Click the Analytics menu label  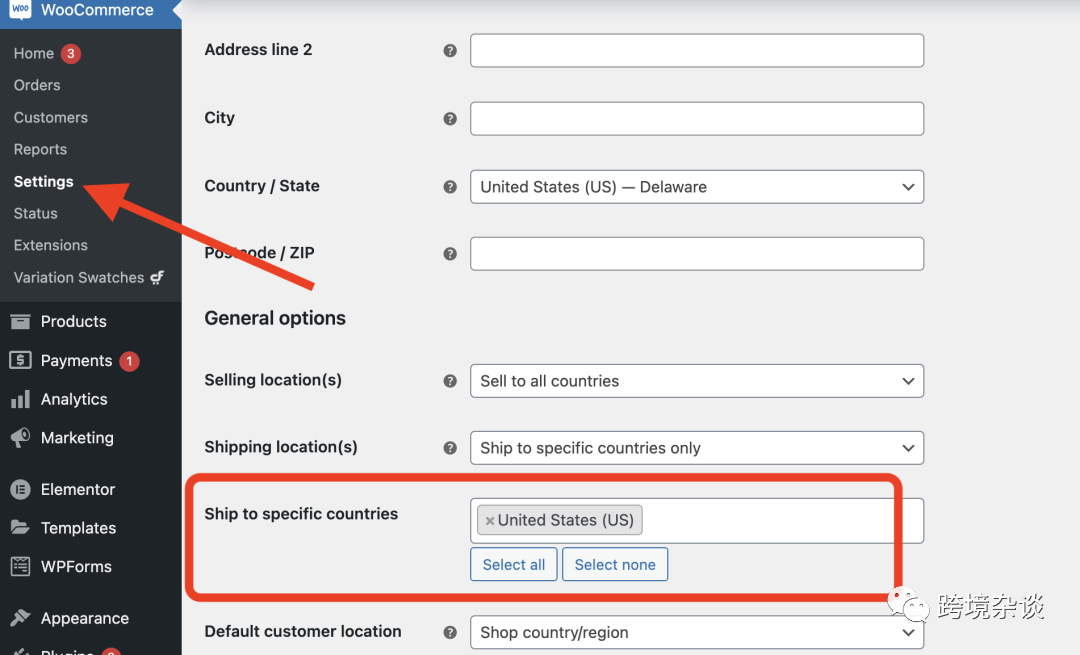74,399
